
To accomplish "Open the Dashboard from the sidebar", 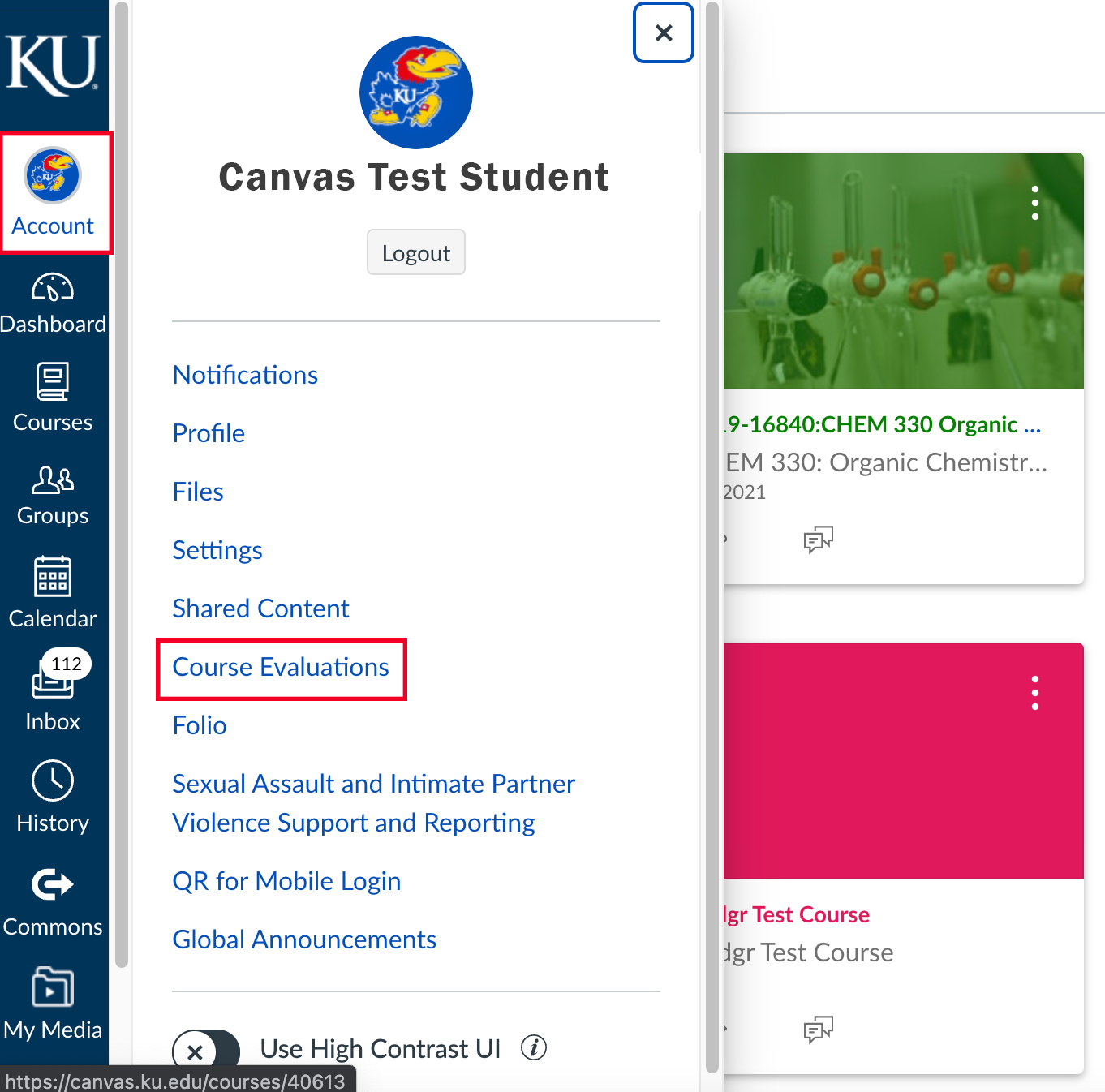I will 53,301.
